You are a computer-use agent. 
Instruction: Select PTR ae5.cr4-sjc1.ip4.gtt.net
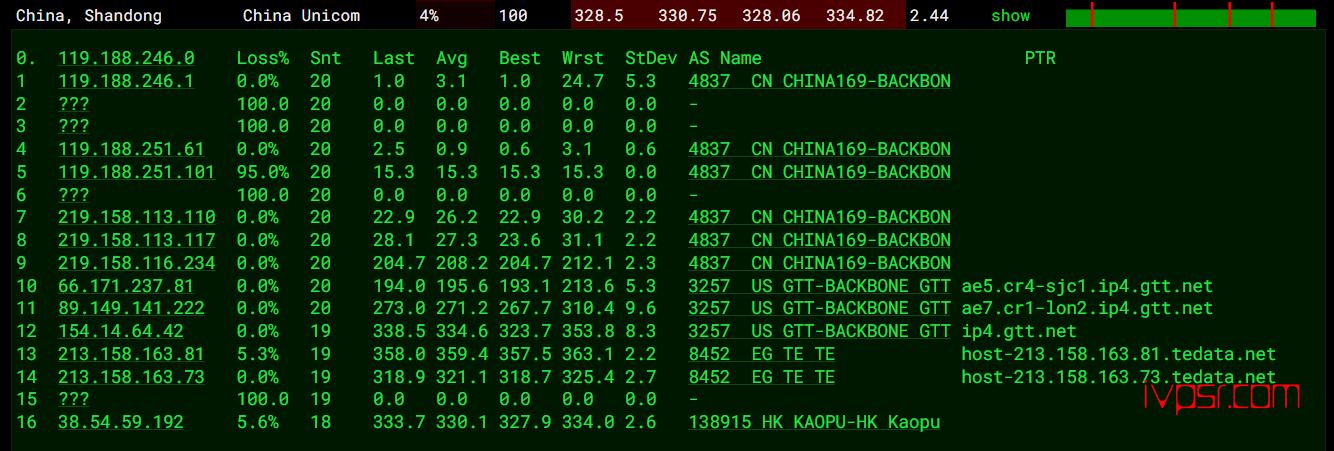tap(1087, 286)
